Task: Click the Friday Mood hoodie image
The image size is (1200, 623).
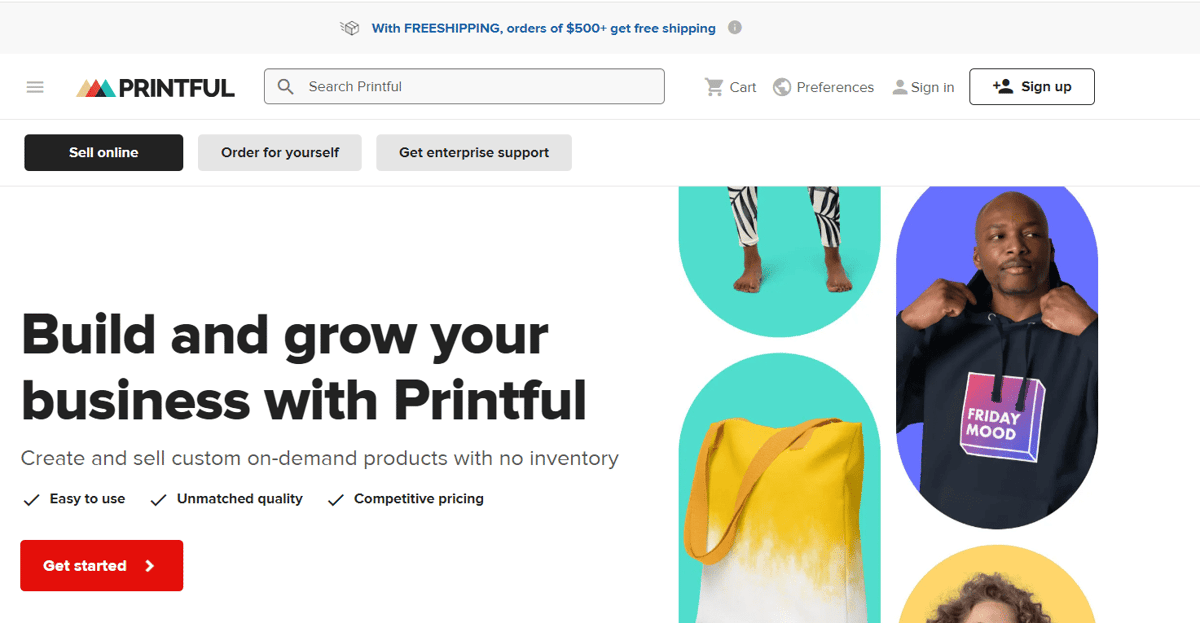Action: tap(997, 358)
